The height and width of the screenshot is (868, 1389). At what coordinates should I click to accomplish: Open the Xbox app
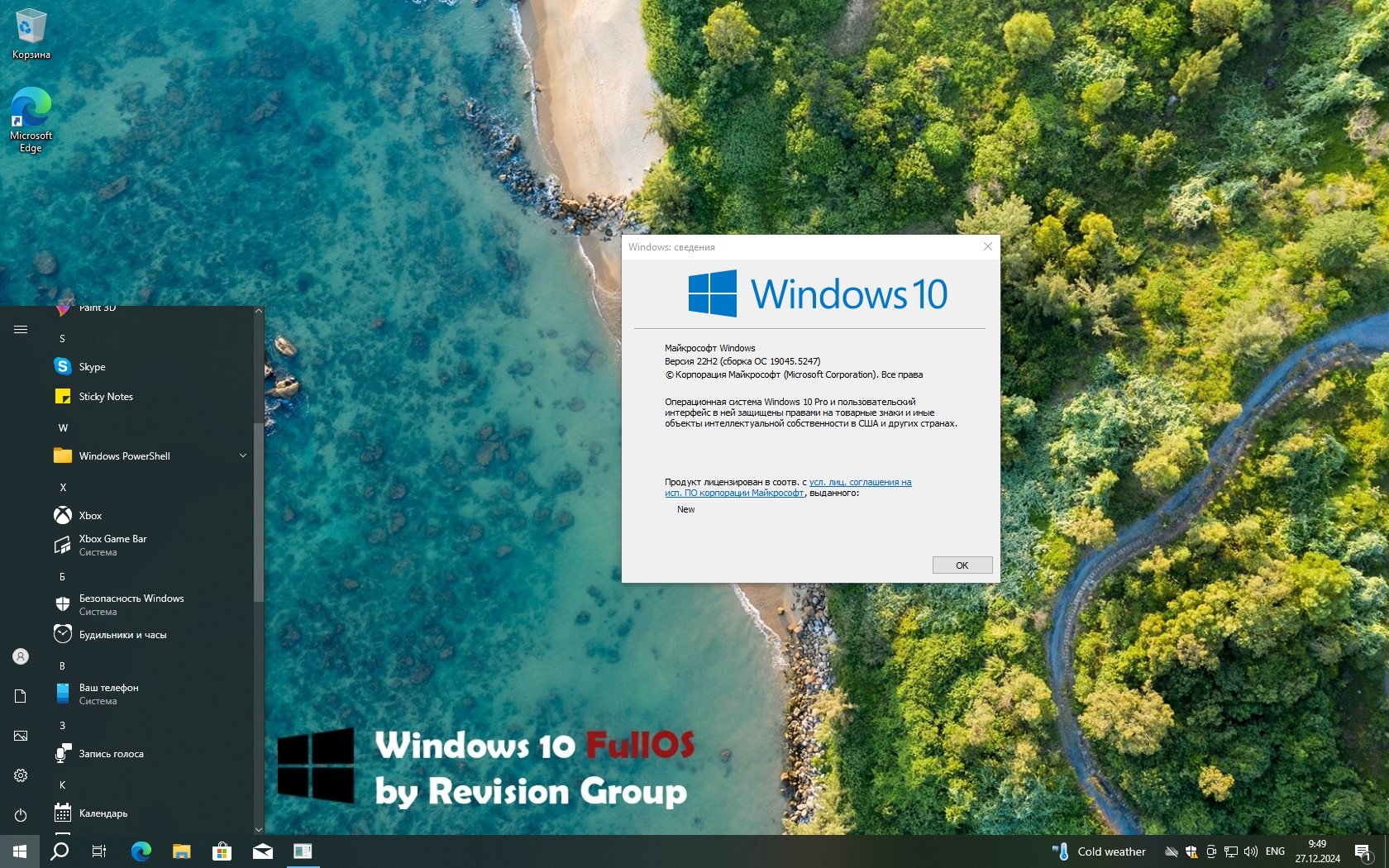[x=89, y=516]
